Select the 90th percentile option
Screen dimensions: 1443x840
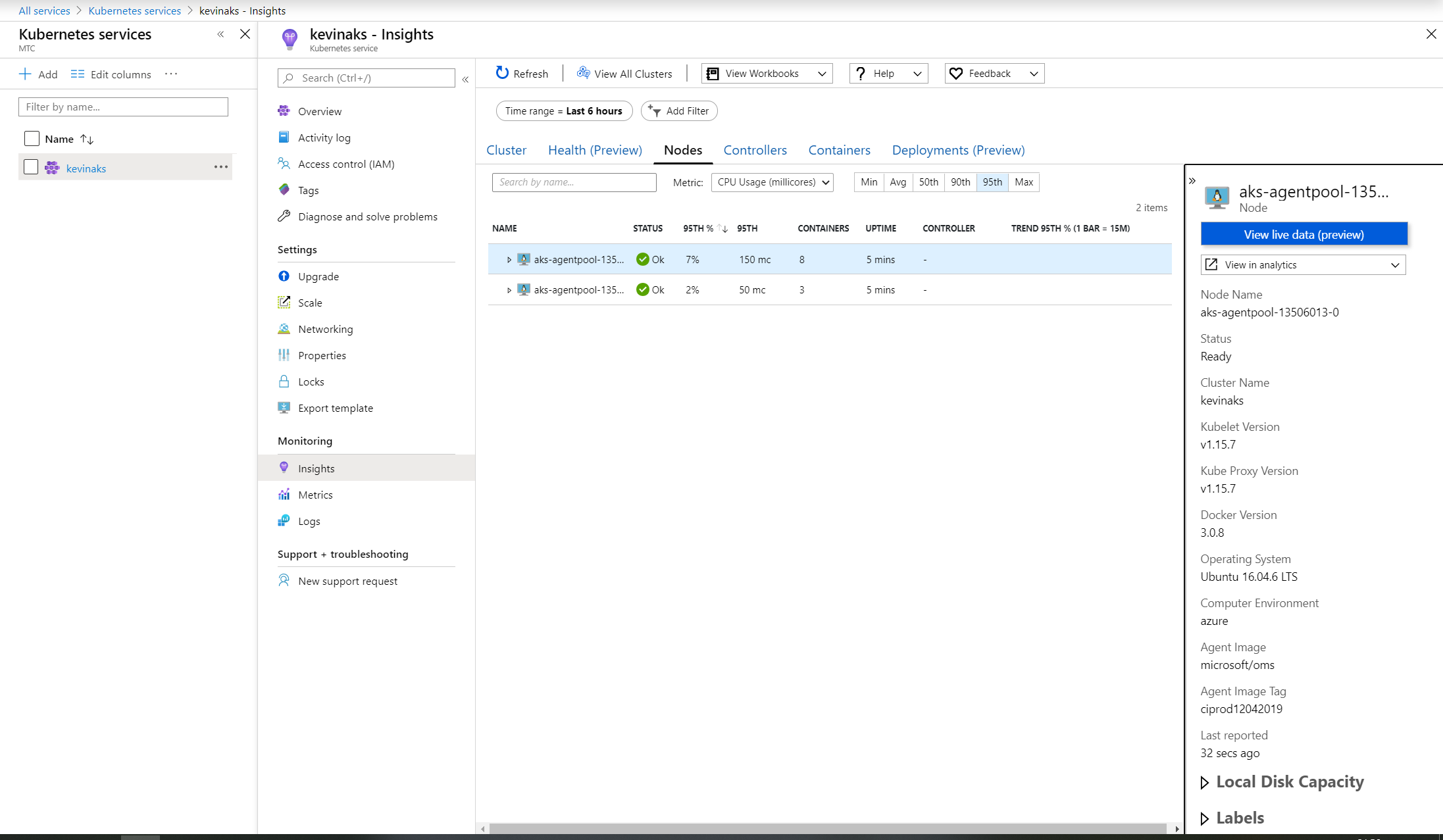(x=960, y=182)
